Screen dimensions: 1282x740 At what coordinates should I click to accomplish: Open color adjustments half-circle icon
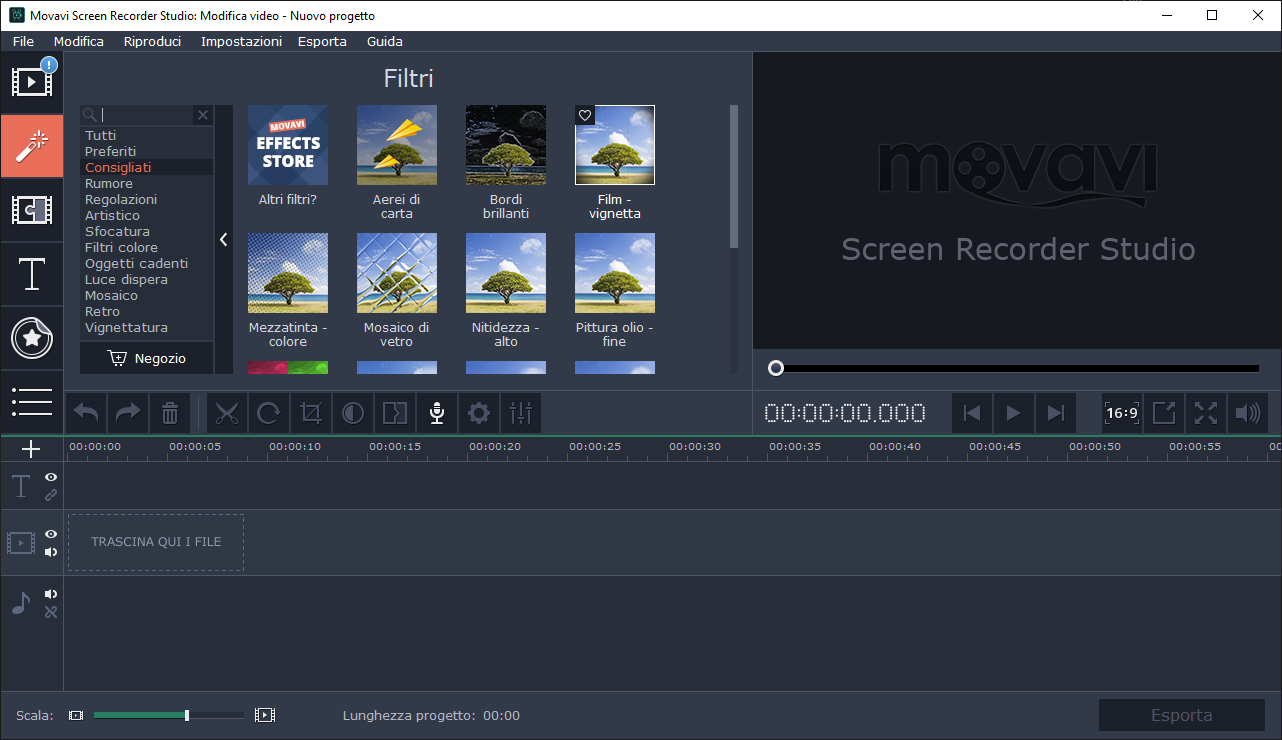tap(353, 413)
